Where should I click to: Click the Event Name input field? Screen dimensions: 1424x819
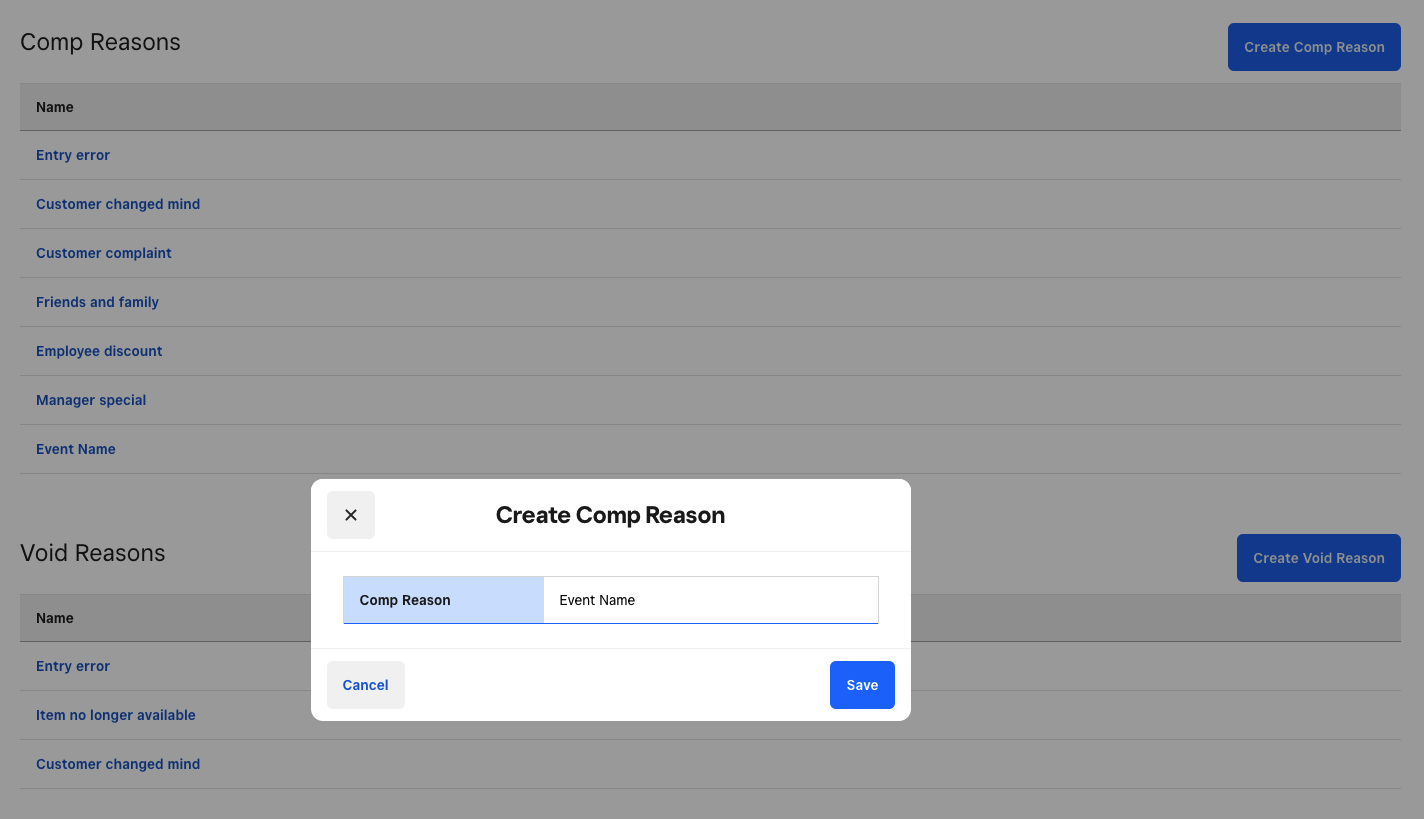click(x=710, y=600)
